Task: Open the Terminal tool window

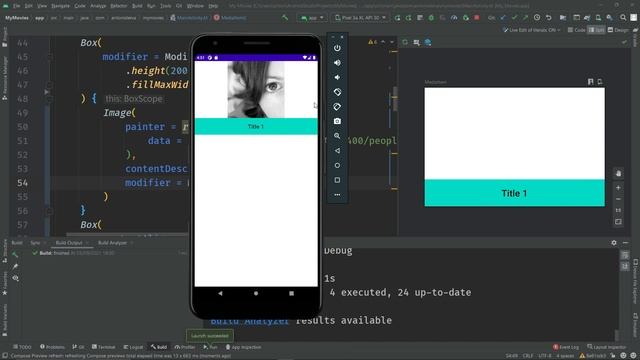Action: pyautogui.click(x=104, y=347)
